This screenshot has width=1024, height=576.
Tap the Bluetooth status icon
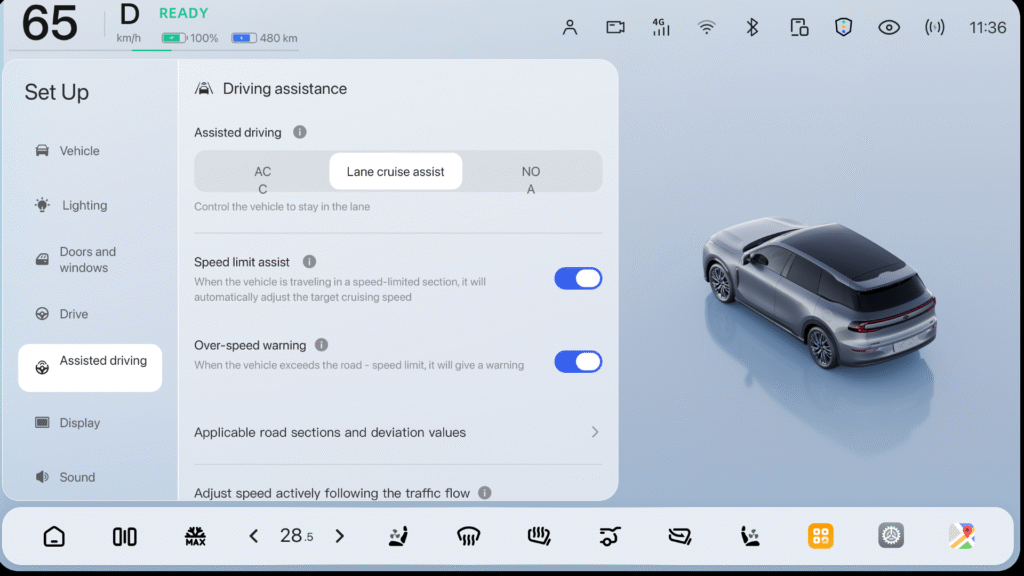click(x=752, y=27)
